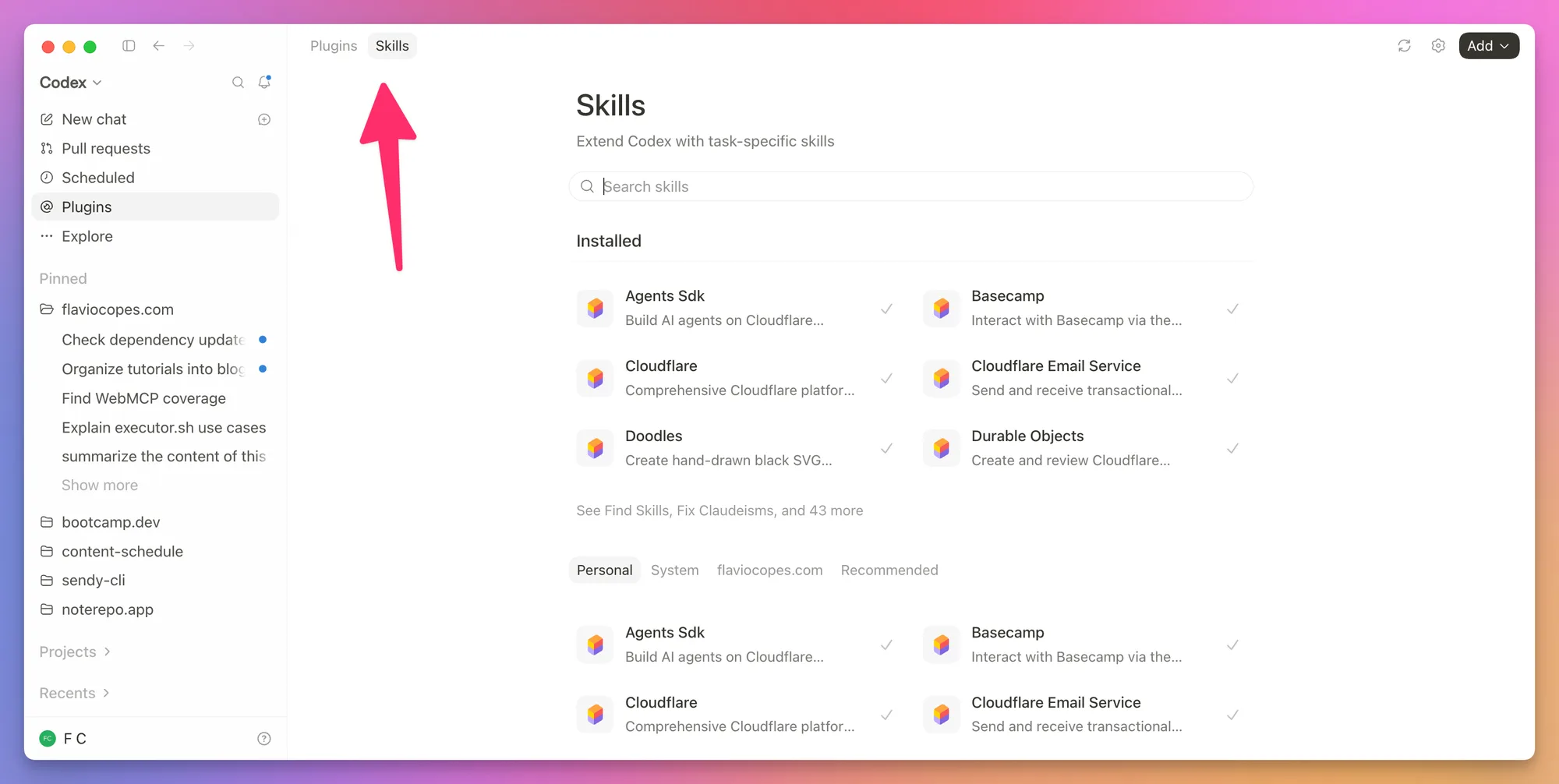The image size is (1559, 784).
Task: Go back with the left arrow
Action: tap(159, 46)
